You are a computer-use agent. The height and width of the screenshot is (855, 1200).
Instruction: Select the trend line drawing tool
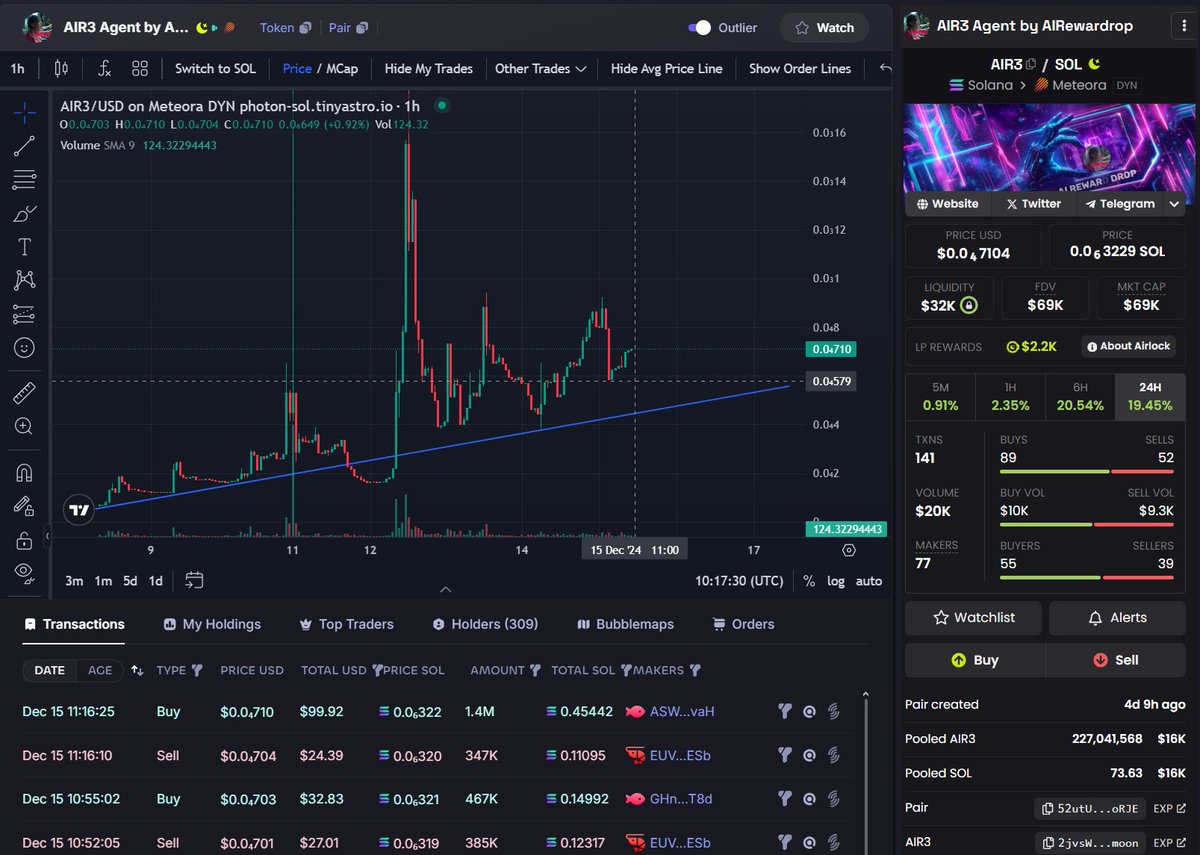point(24,146)
